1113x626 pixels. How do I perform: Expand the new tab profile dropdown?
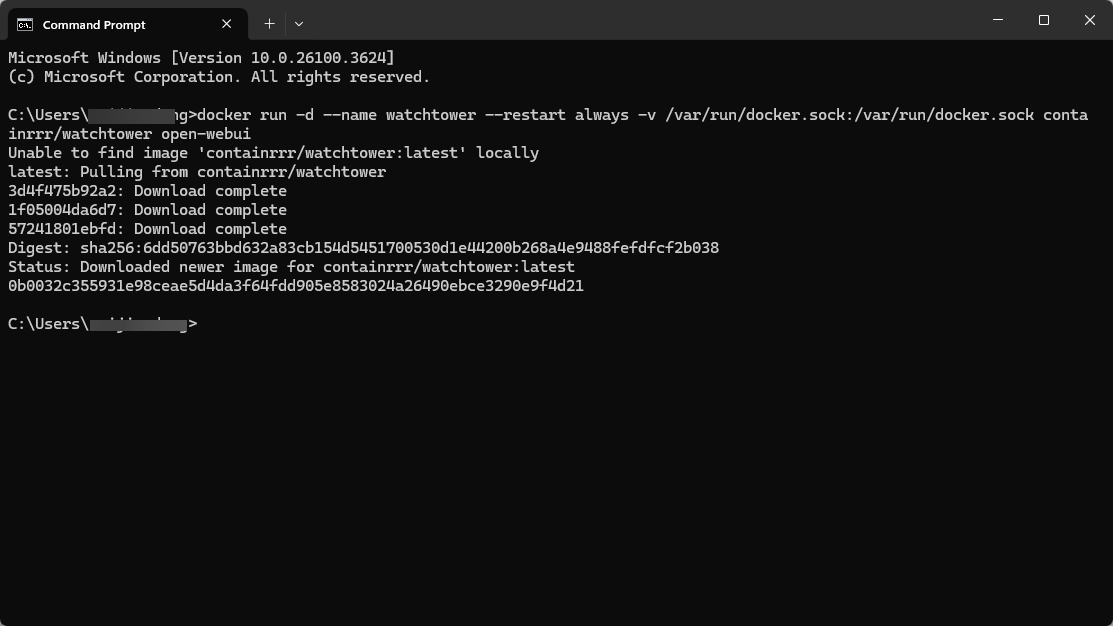pos(299,24)
